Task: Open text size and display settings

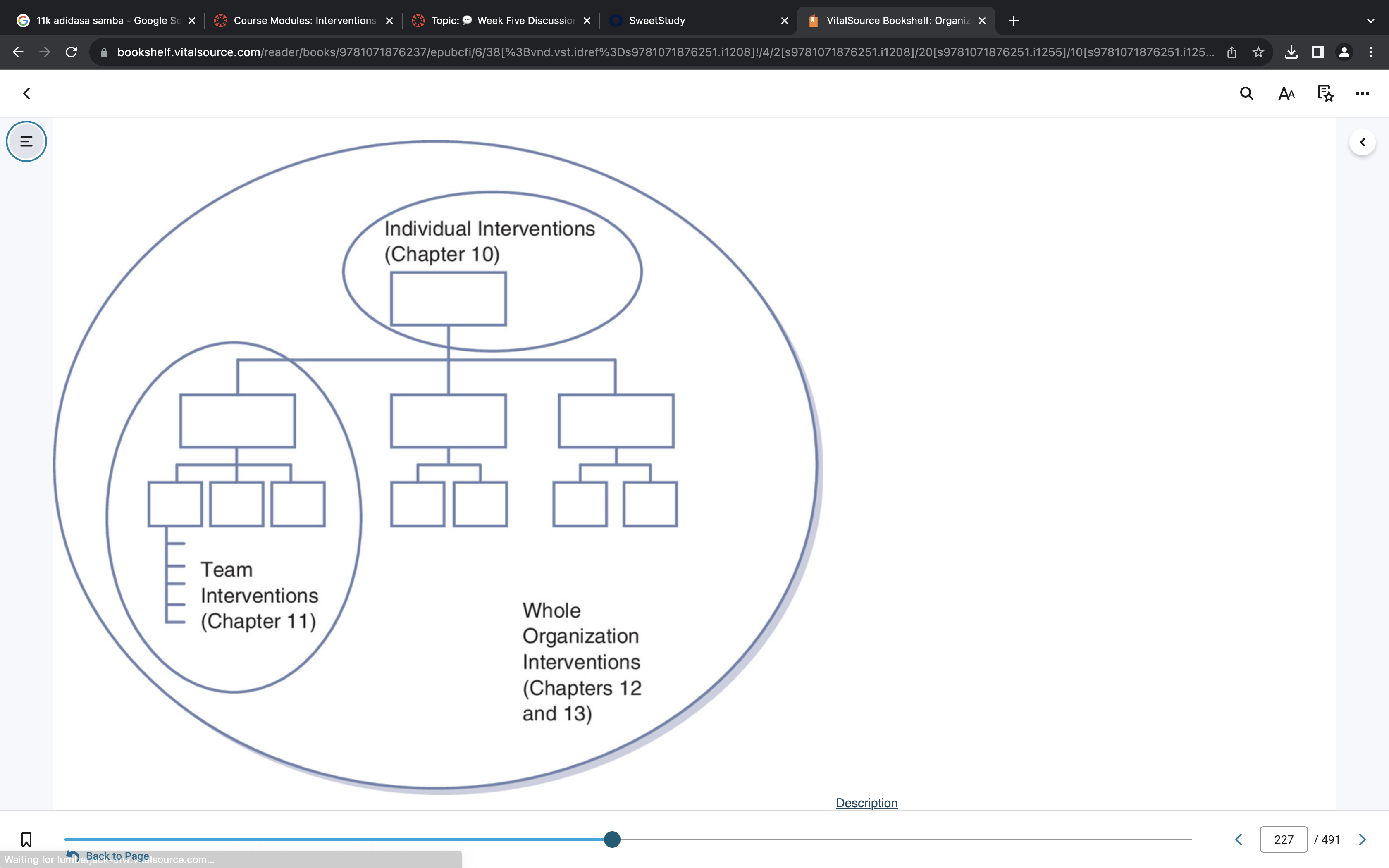Action: point(1286,93)
